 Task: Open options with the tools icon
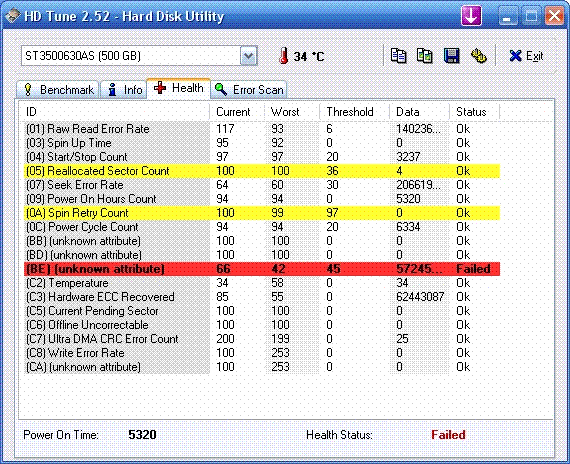pos(478,56)
